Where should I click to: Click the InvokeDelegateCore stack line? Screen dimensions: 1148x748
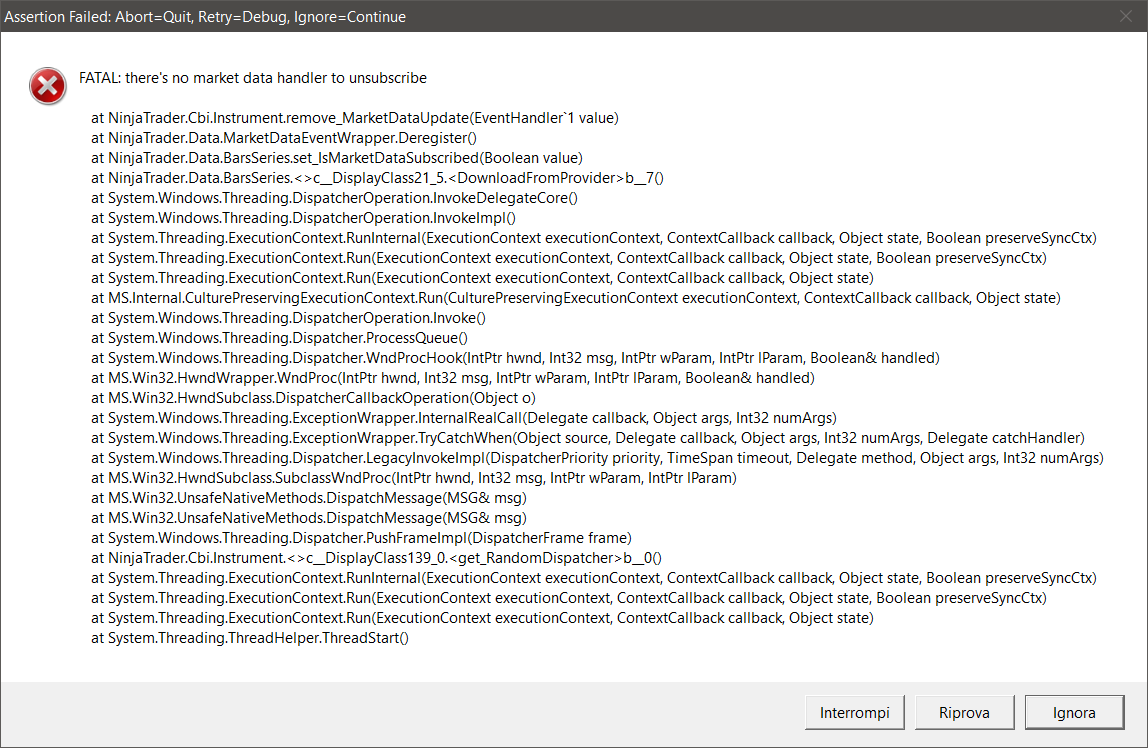click(x=335, y=198)
